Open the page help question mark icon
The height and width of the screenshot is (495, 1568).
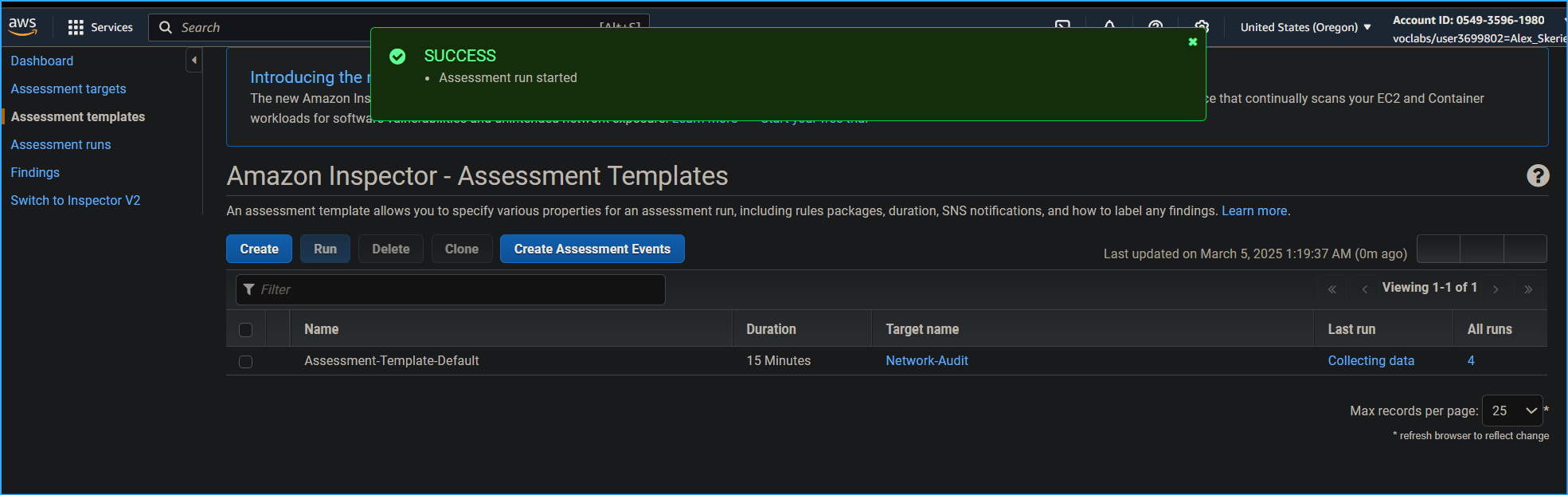tap(1537, 175)
